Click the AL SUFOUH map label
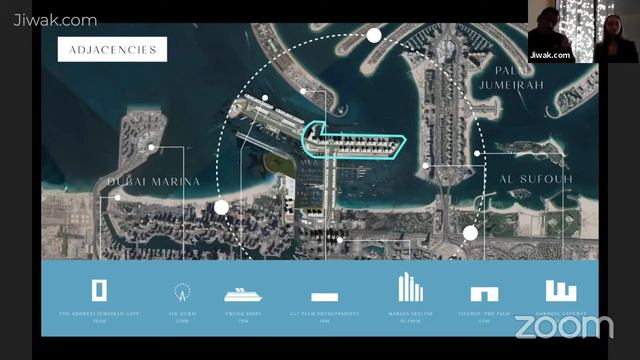Screen dimensions: 640x360 click(x=536, y=179)
